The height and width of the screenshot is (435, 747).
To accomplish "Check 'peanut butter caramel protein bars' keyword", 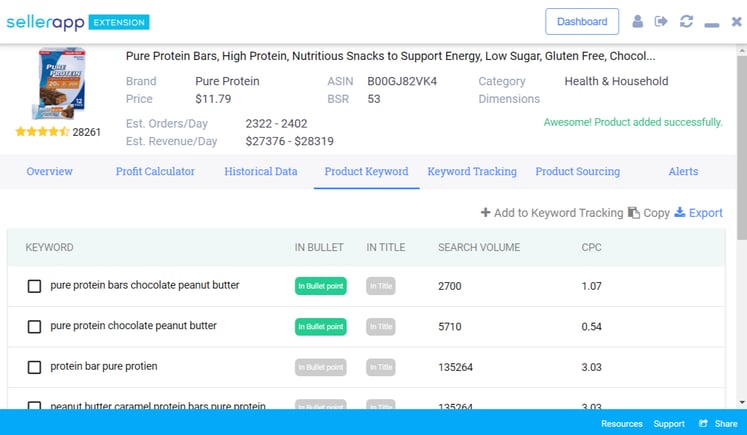I will (x=34, y=405).
